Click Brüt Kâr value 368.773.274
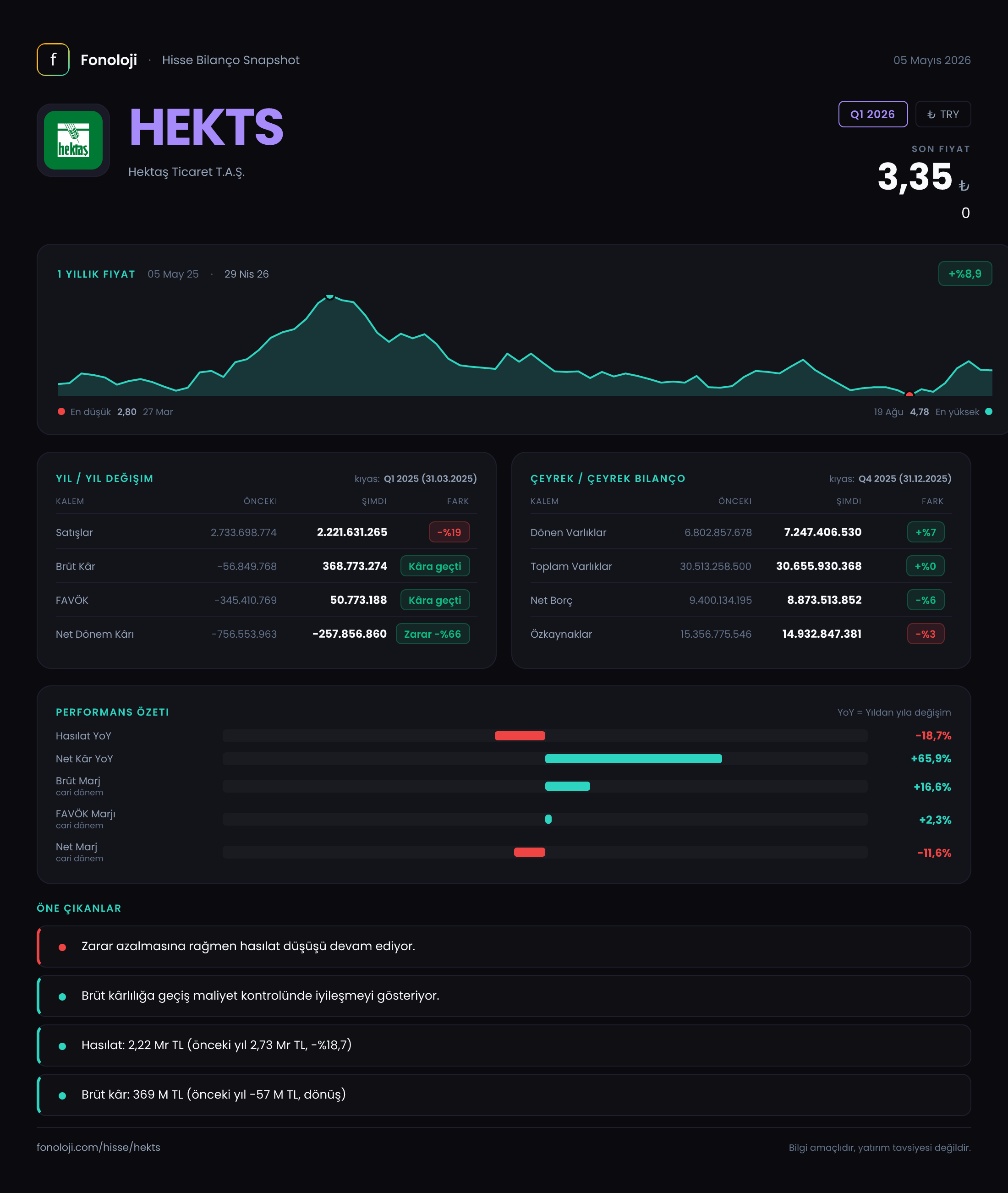 (x=355, y=566)
